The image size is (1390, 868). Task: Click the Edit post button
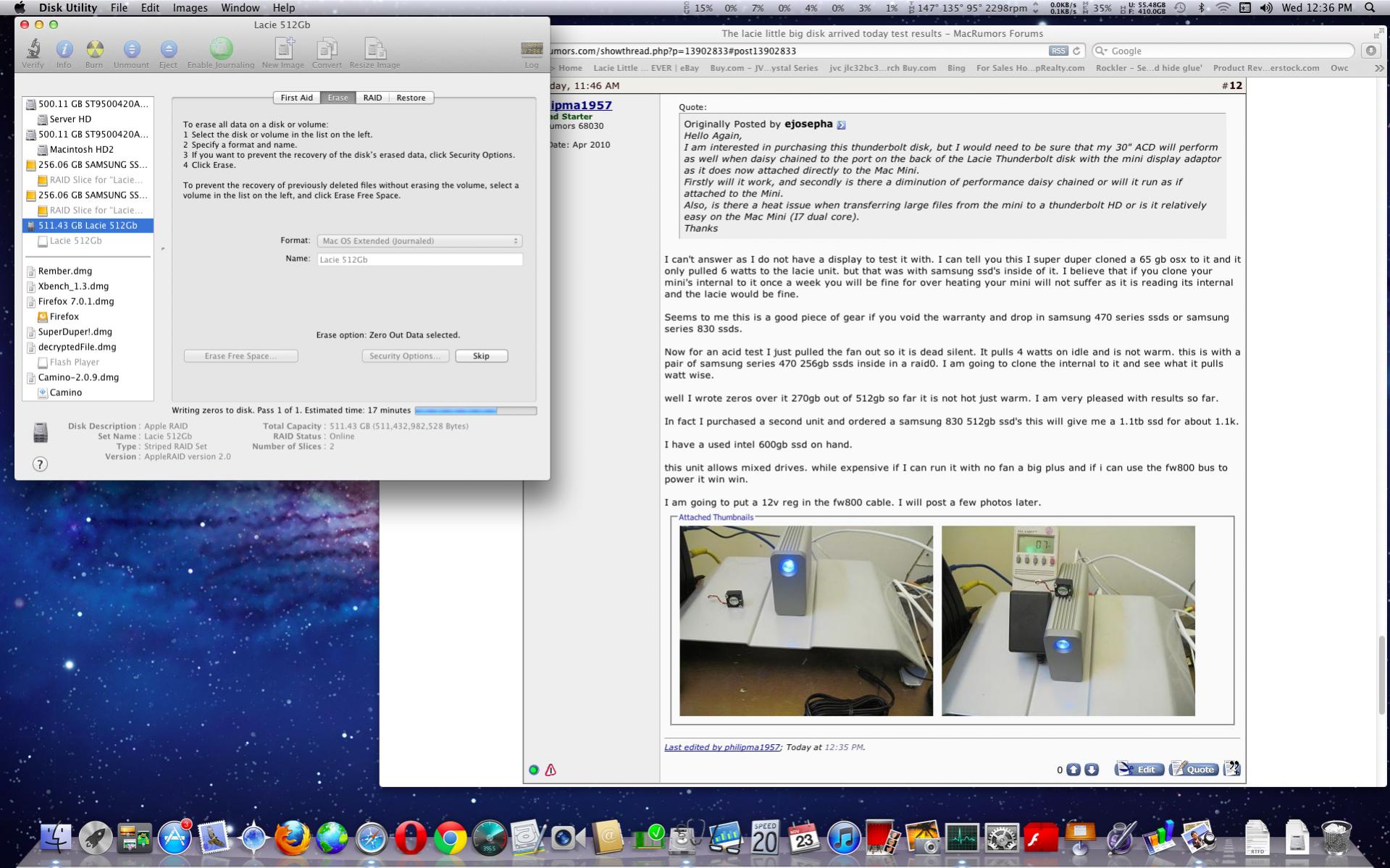pyautogui.click(x=1139, y=769)
